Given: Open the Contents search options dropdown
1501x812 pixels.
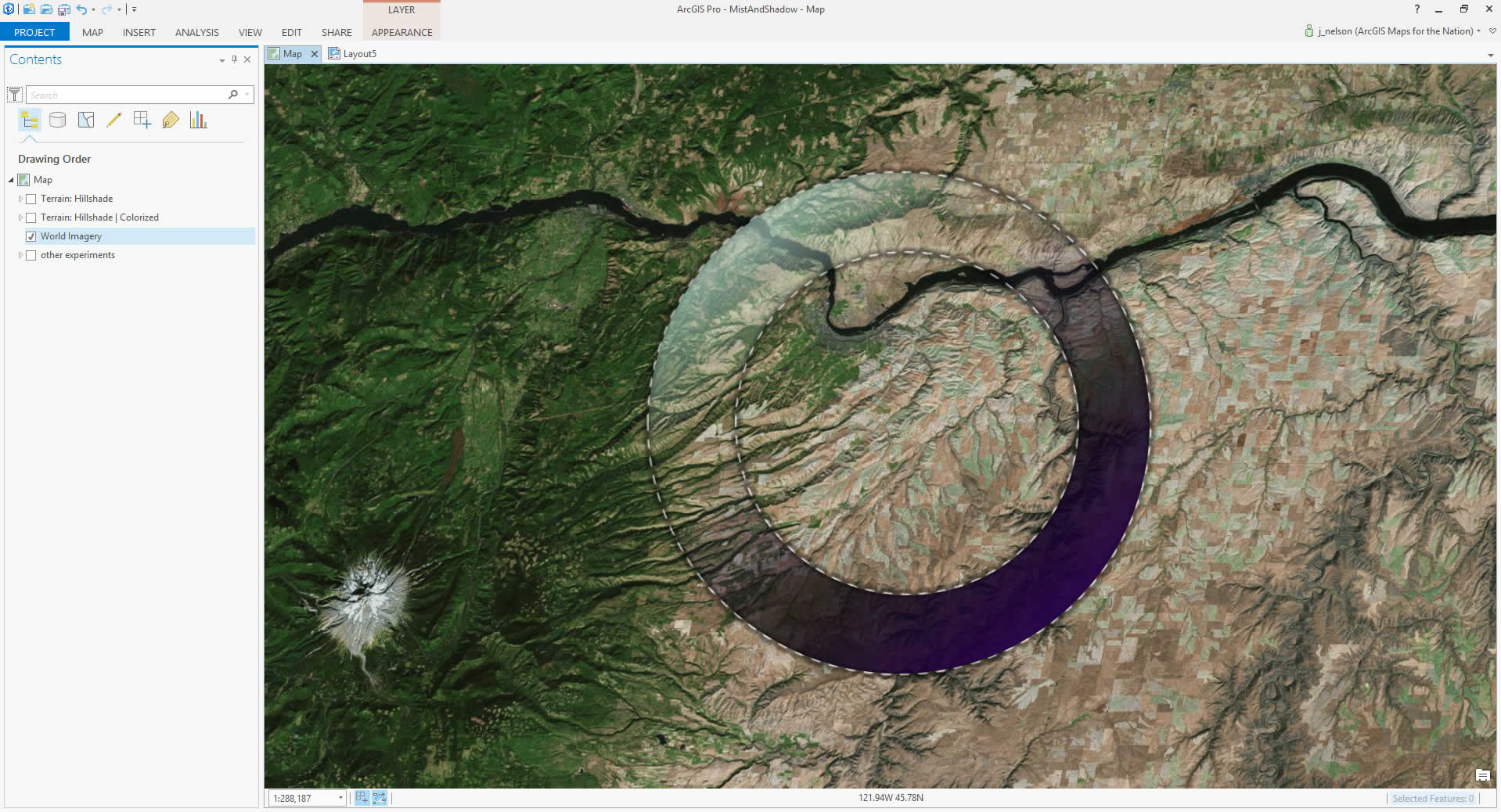Looking at the screenshot, I should pos(247,95).
